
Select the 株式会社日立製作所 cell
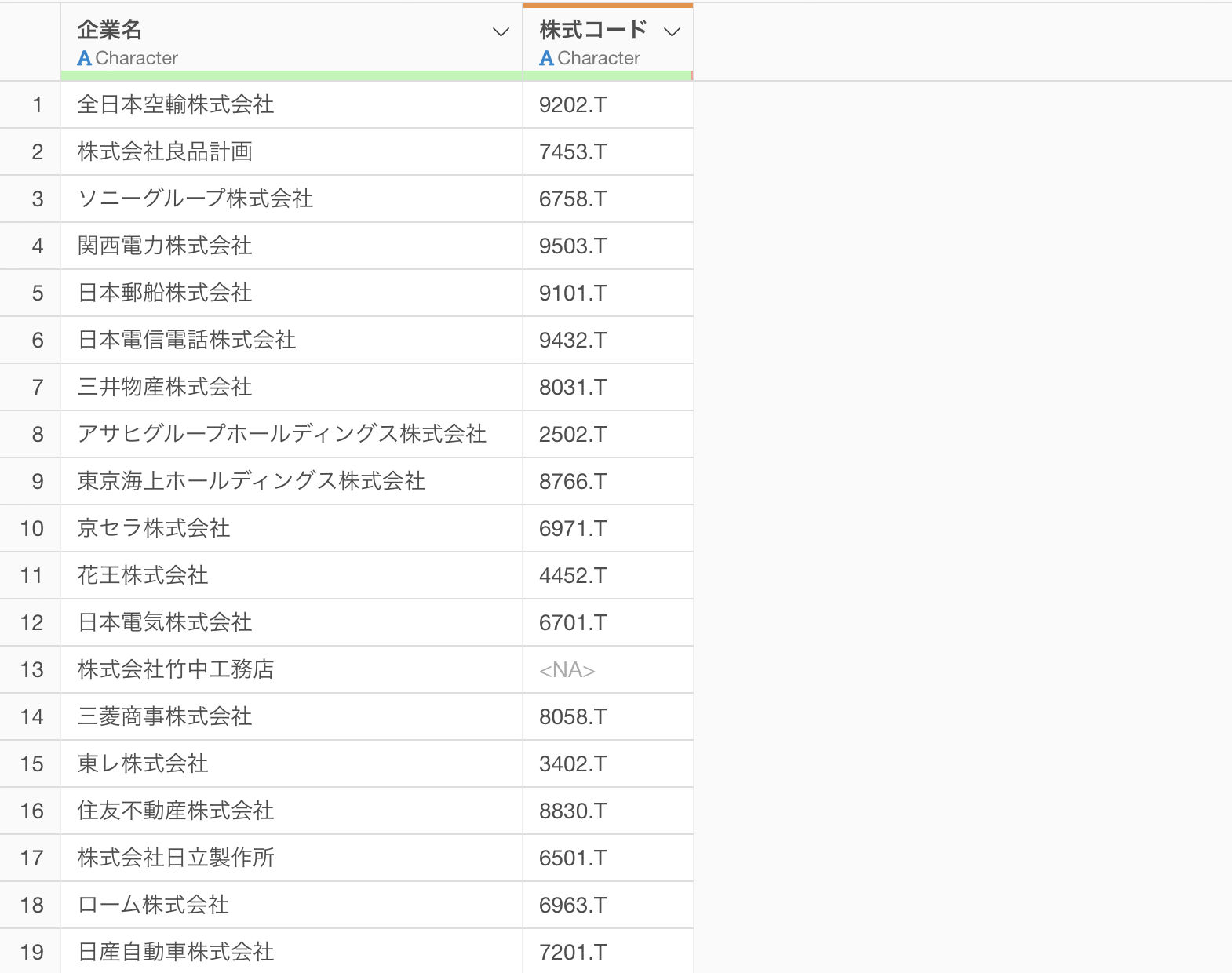(x=176, y=858)
